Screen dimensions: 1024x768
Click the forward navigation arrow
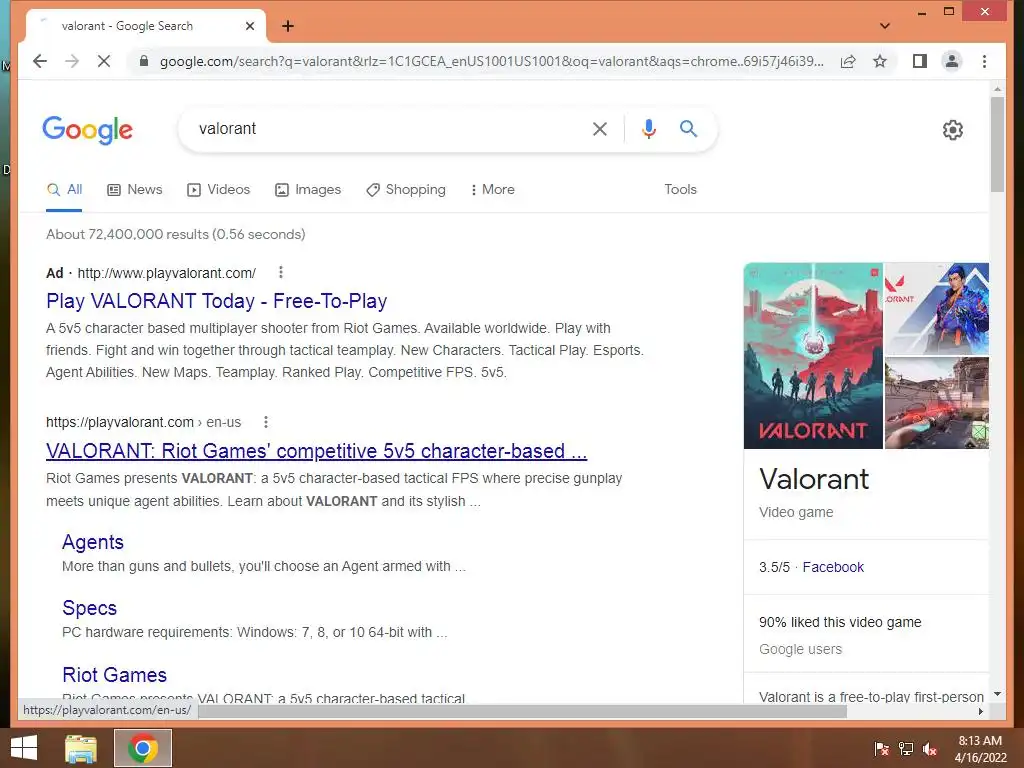click(72, 61)
